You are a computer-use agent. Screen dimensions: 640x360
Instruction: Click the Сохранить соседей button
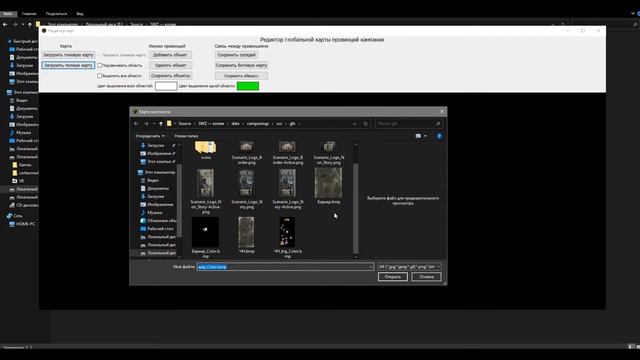tap(236, 55)
